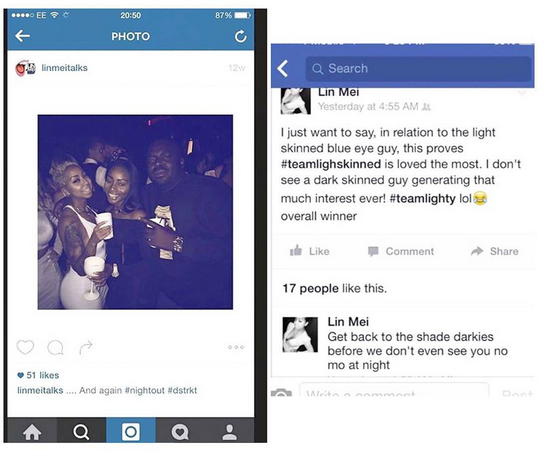This screenshot has height=458, width=548.
Task: Tap the Instagram back arrow
Action: point(22,36)
